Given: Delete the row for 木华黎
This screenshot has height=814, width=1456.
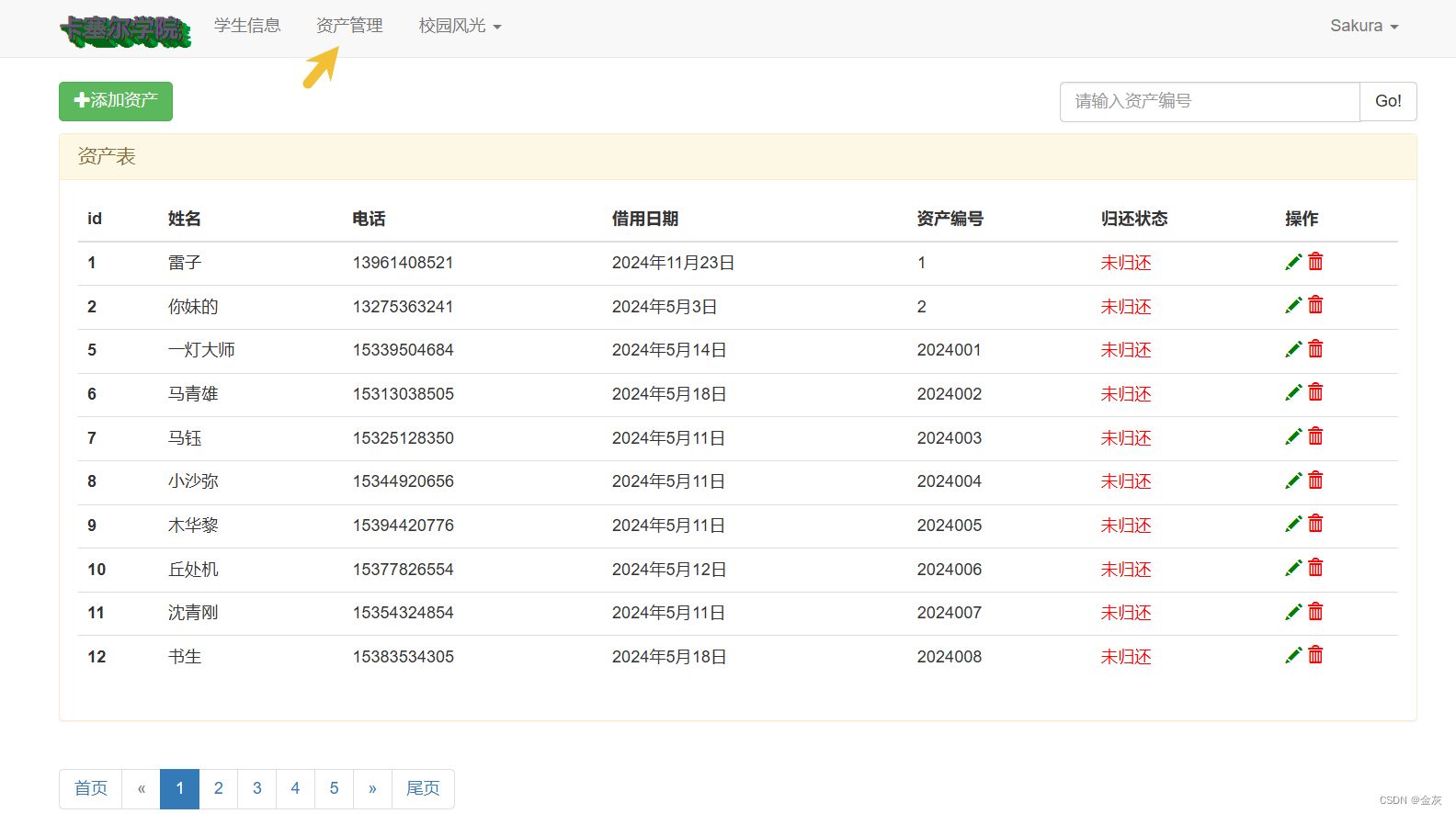Looking at the screenshot, I should click(x=1315, y=524).
